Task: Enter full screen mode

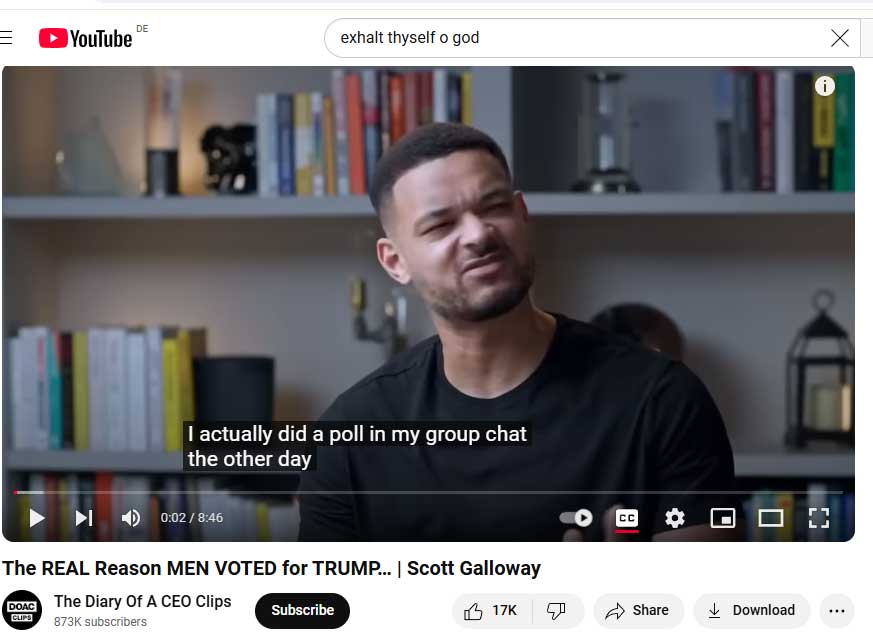Action: [x=818, y=518]
